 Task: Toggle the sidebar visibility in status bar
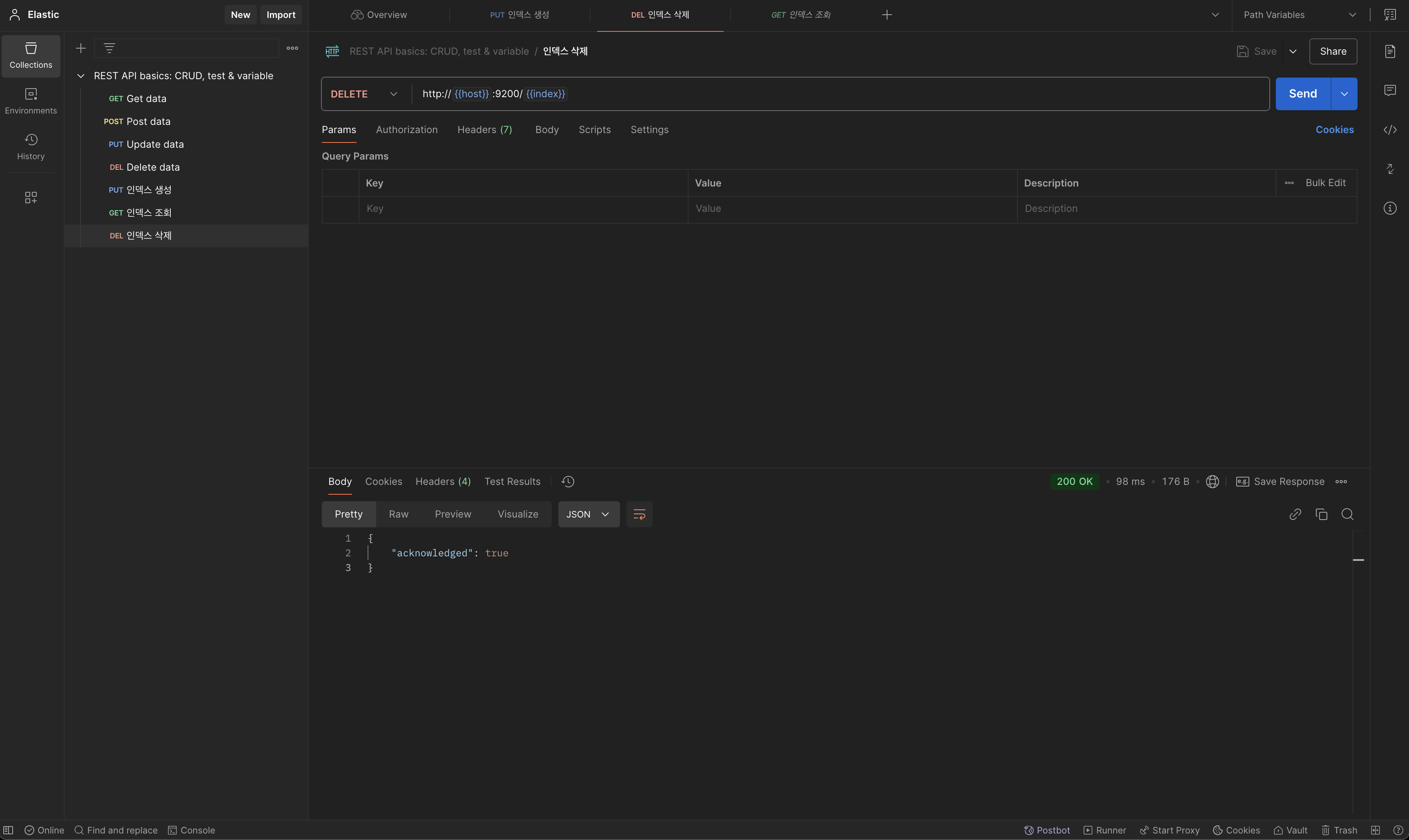(9, 830)
